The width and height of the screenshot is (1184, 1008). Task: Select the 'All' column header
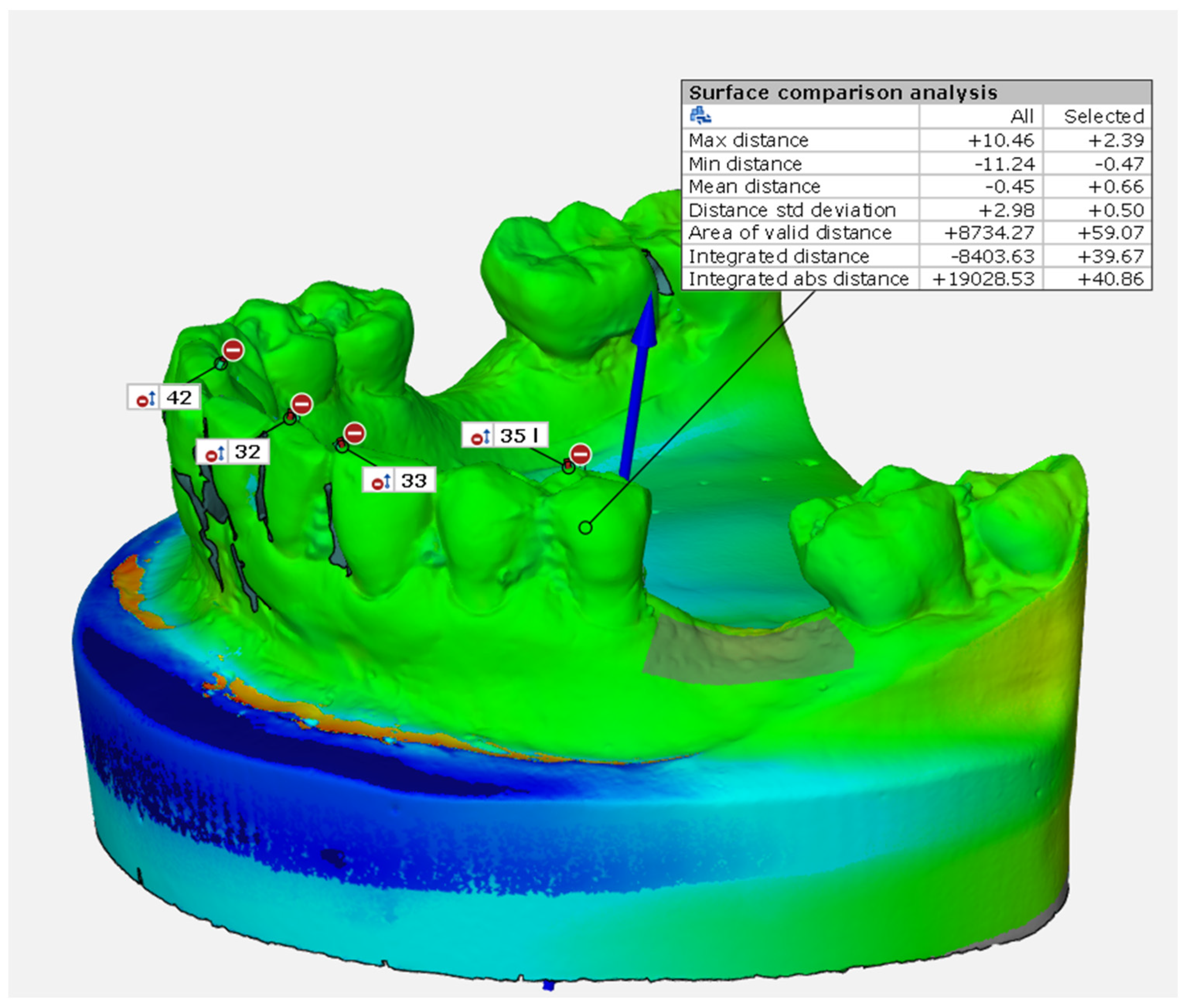(1022, 116)
